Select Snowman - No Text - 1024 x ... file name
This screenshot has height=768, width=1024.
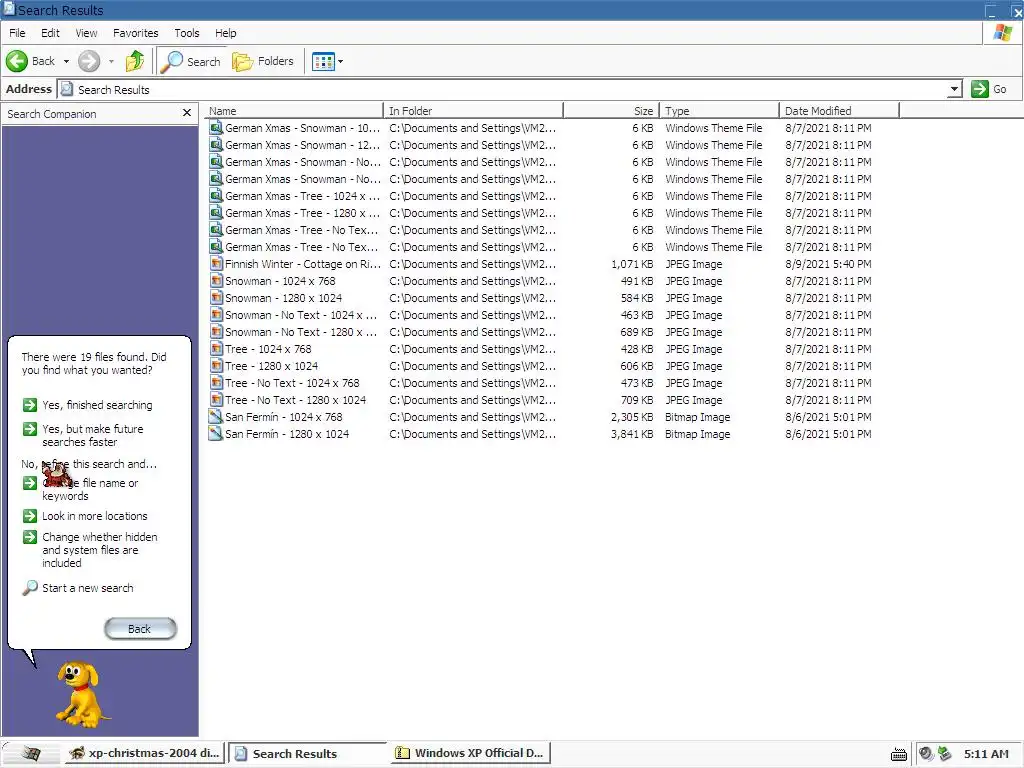(300, 315)
